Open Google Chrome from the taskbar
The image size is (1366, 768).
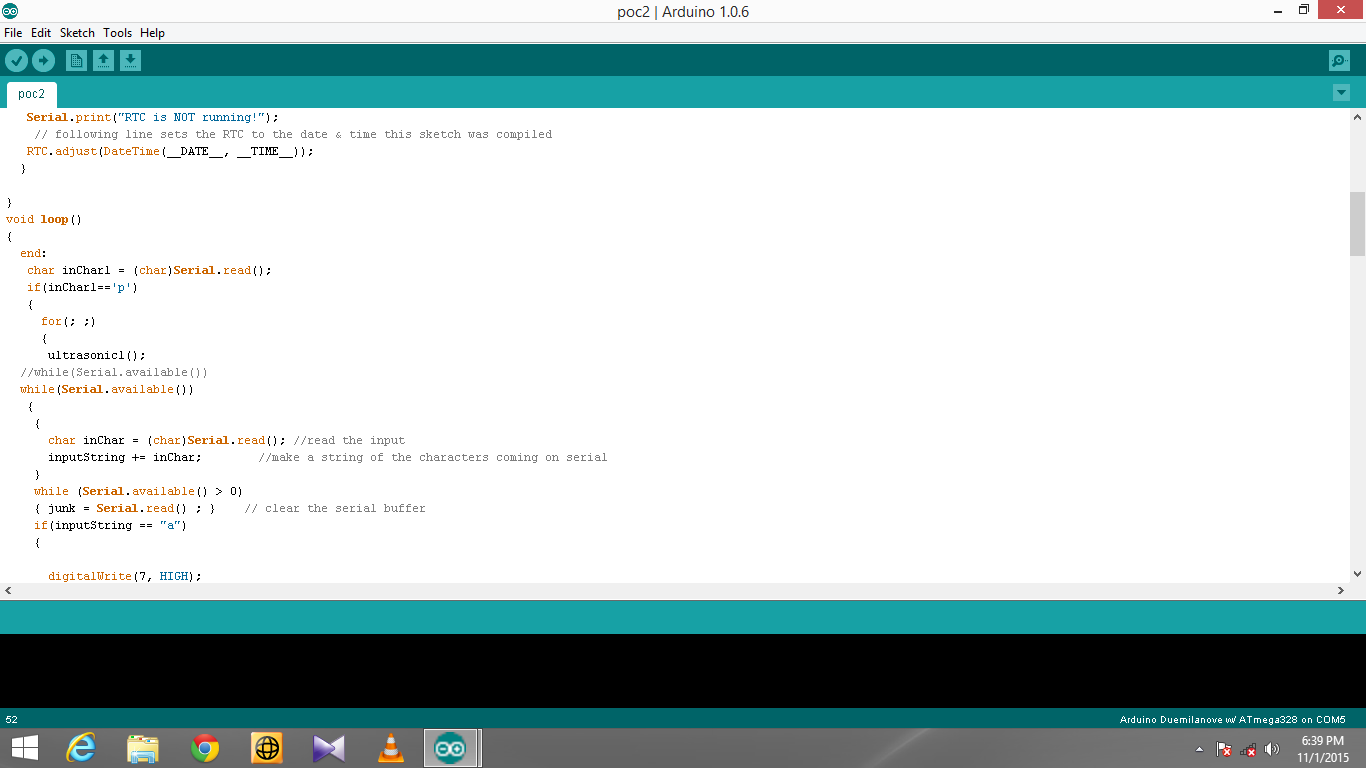tap(205, 748)
